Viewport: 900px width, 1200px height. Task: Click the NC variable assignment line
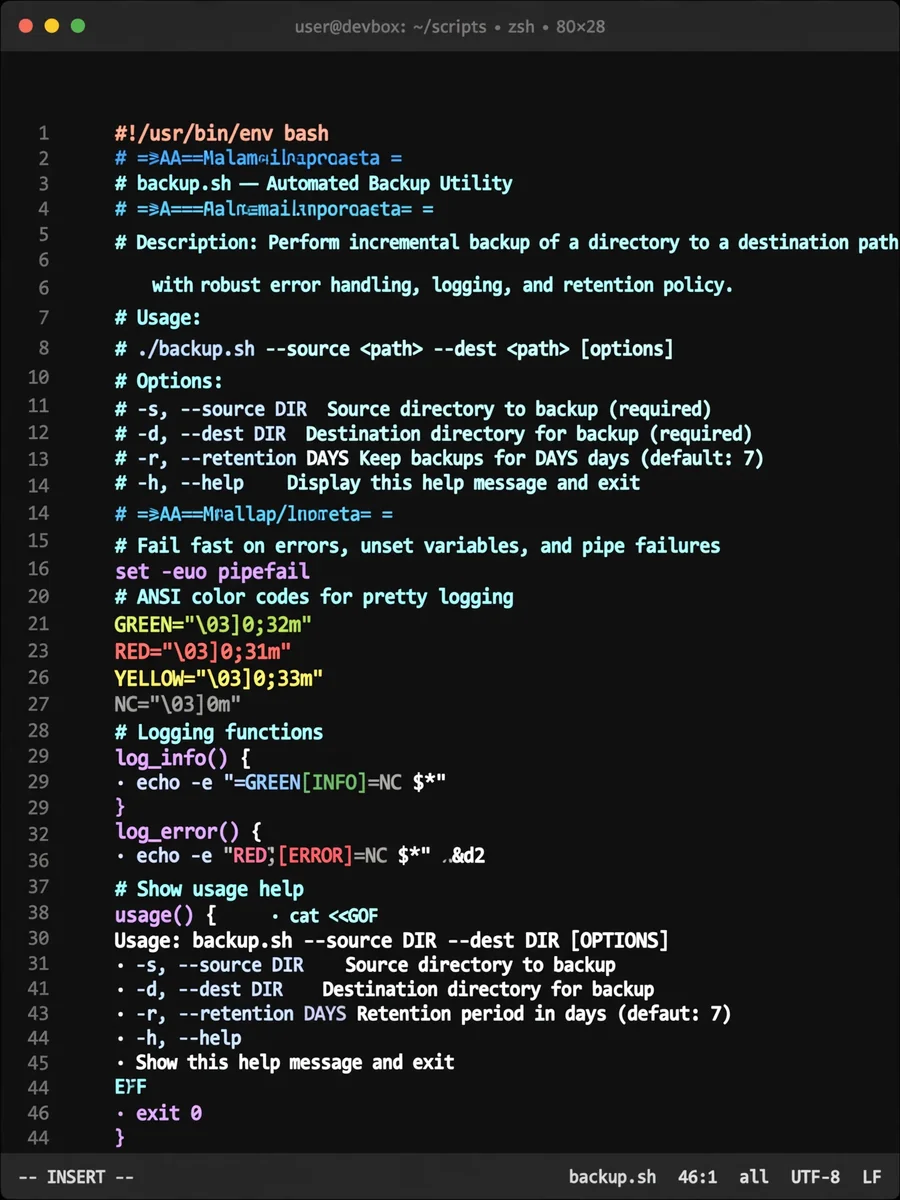178,705
